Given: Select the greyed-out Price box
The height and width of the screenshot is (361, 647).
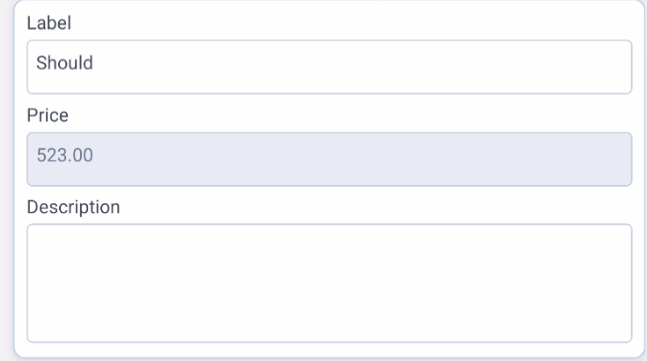Looking at the screenshot, I should [x=329, y=159].
